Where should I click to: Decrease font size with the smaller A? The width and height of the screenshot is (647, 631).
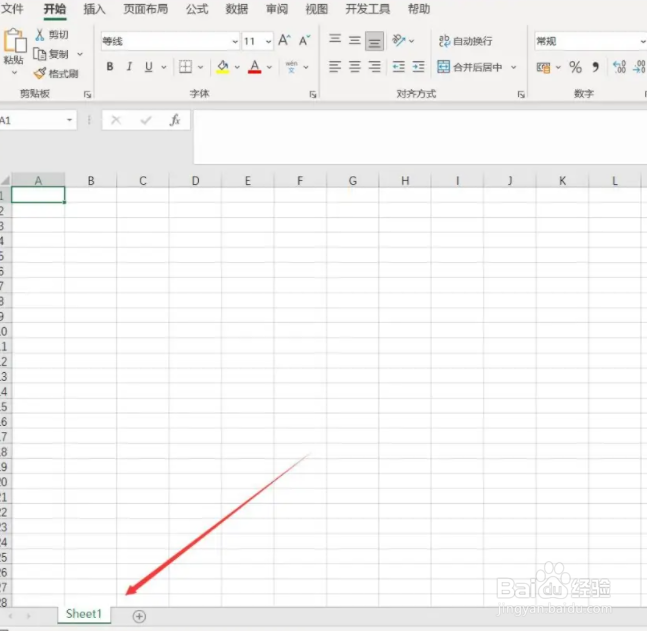click(305, 40)
